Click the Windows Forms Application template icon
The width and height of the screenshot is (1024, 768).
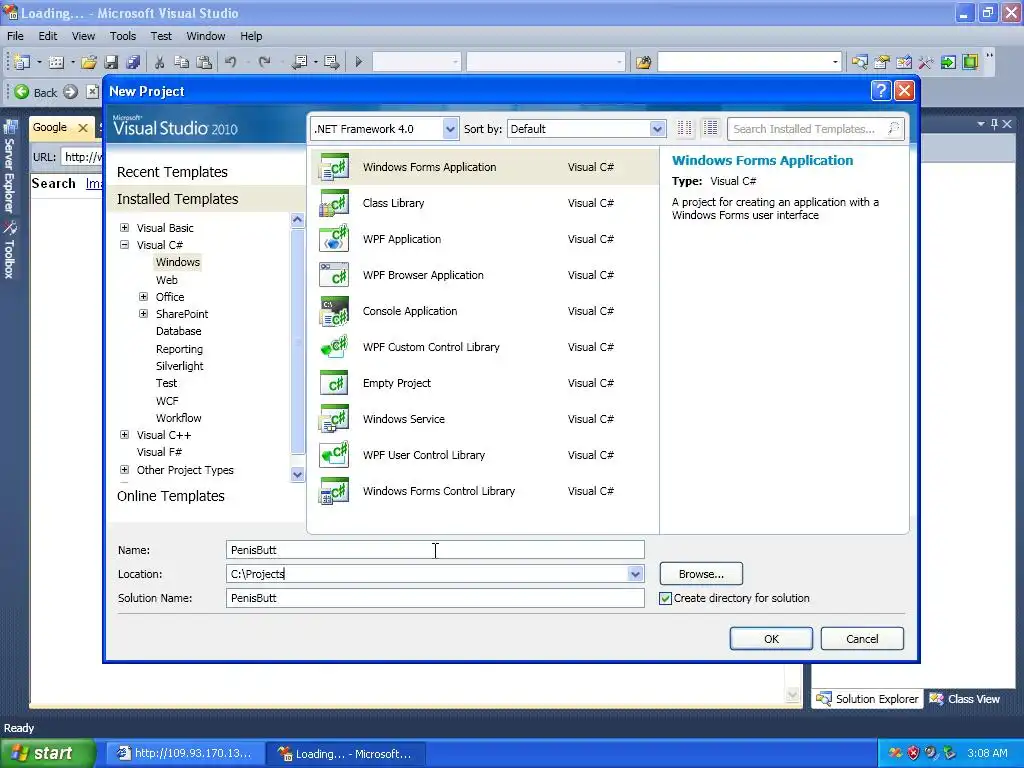pos(334,167)
